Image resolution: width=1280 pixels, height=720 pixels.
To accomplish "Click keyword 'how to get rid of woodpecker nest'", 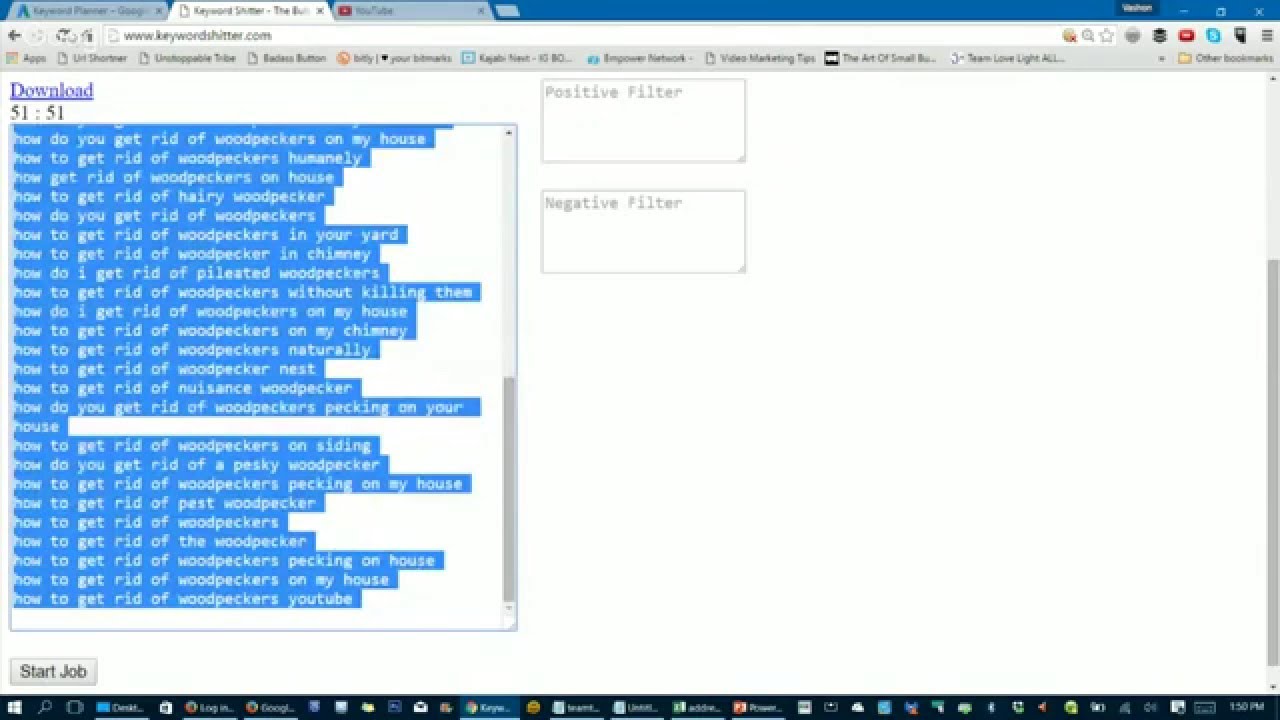I will click(x=164, y=369).
